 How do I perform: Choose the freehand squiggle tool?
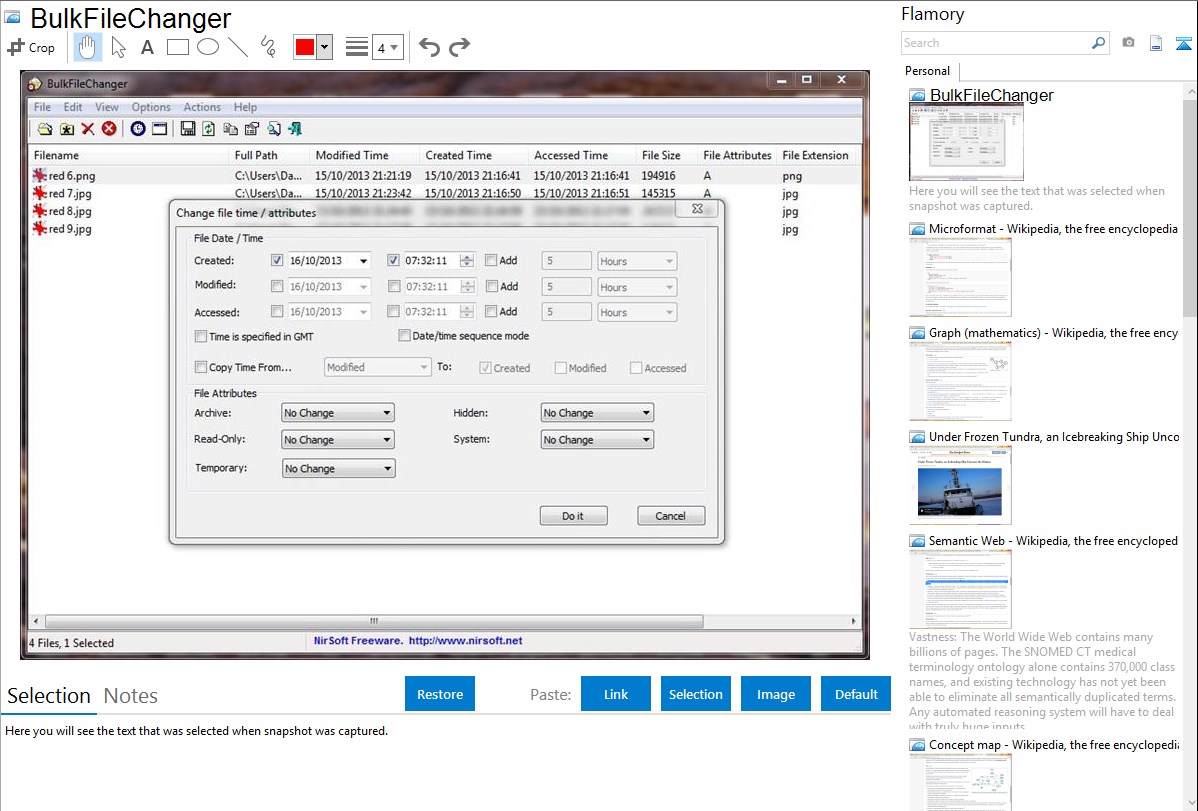point(267,47)
